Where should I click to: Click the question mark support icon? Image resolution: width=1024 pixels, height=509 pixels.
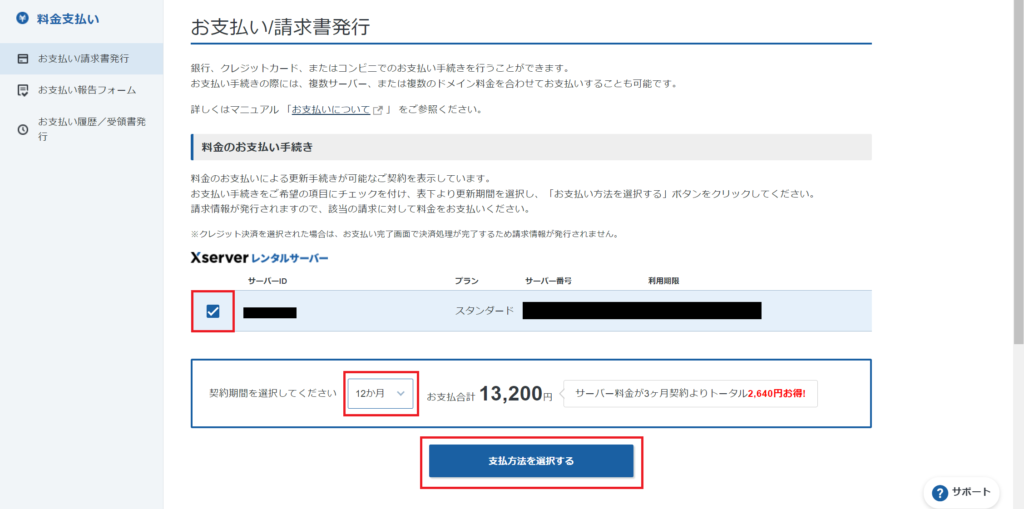[x=940, y=493]
